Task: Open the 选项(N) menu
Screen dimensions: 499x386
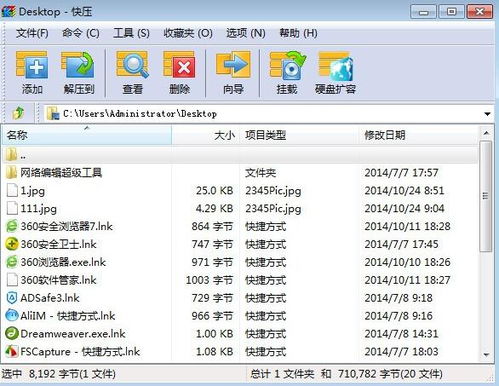Action: coord(246,33)
